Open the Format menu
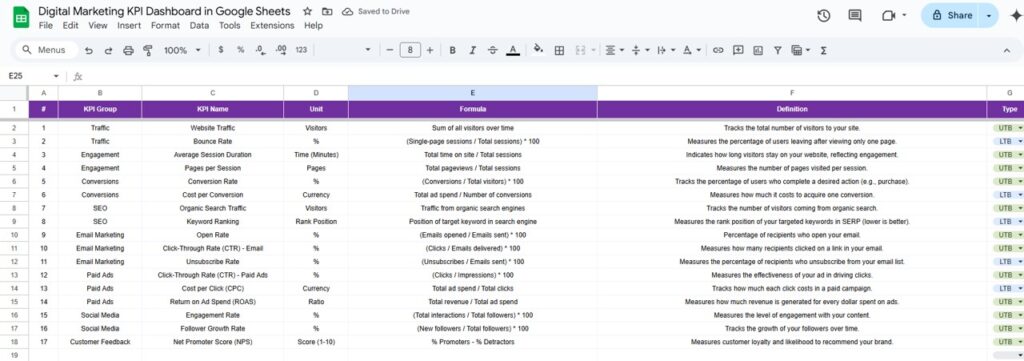Viewport: 1024px width, 361px height. 165,25
